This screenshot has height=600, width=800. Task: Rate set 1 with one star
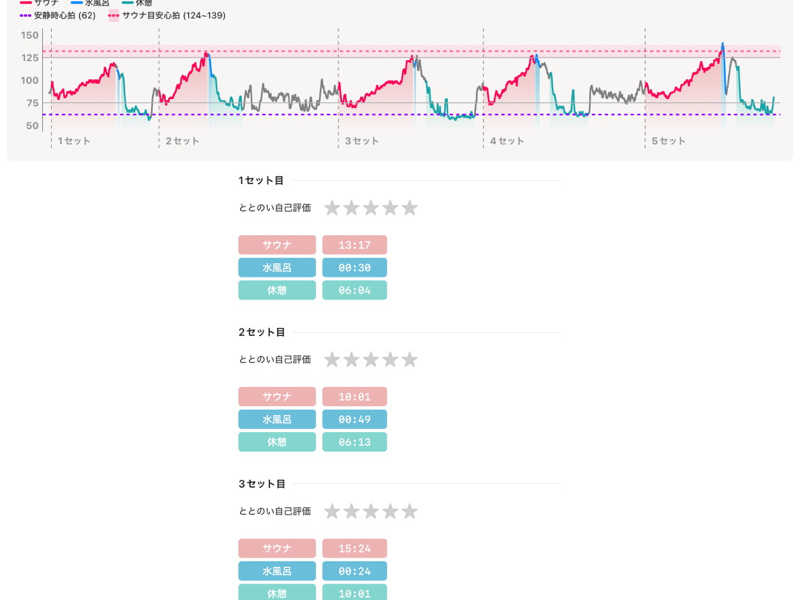(x=333, y=208)
